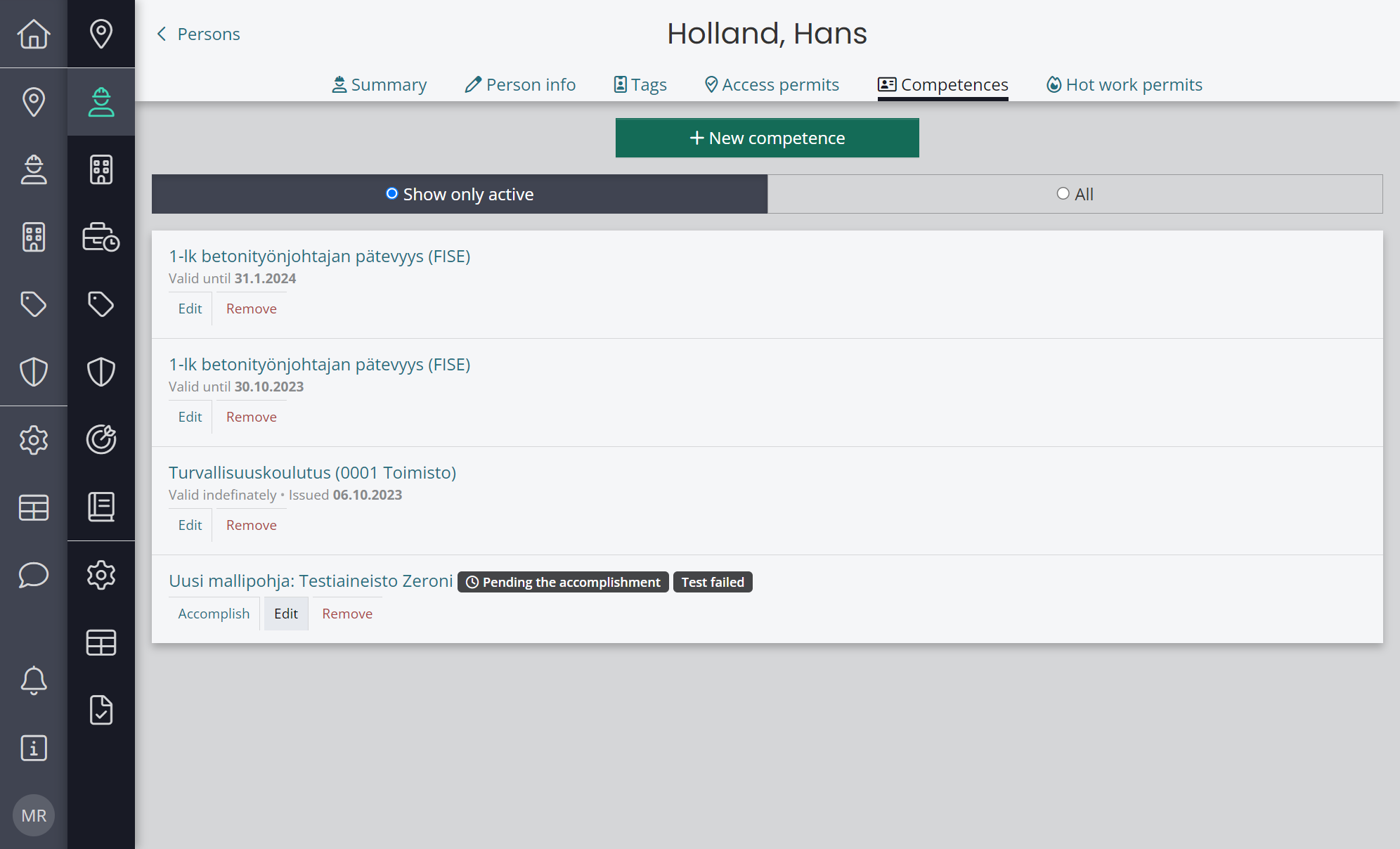
Task: Click the building icon in the dark sidebar
Action: (101, 169)
